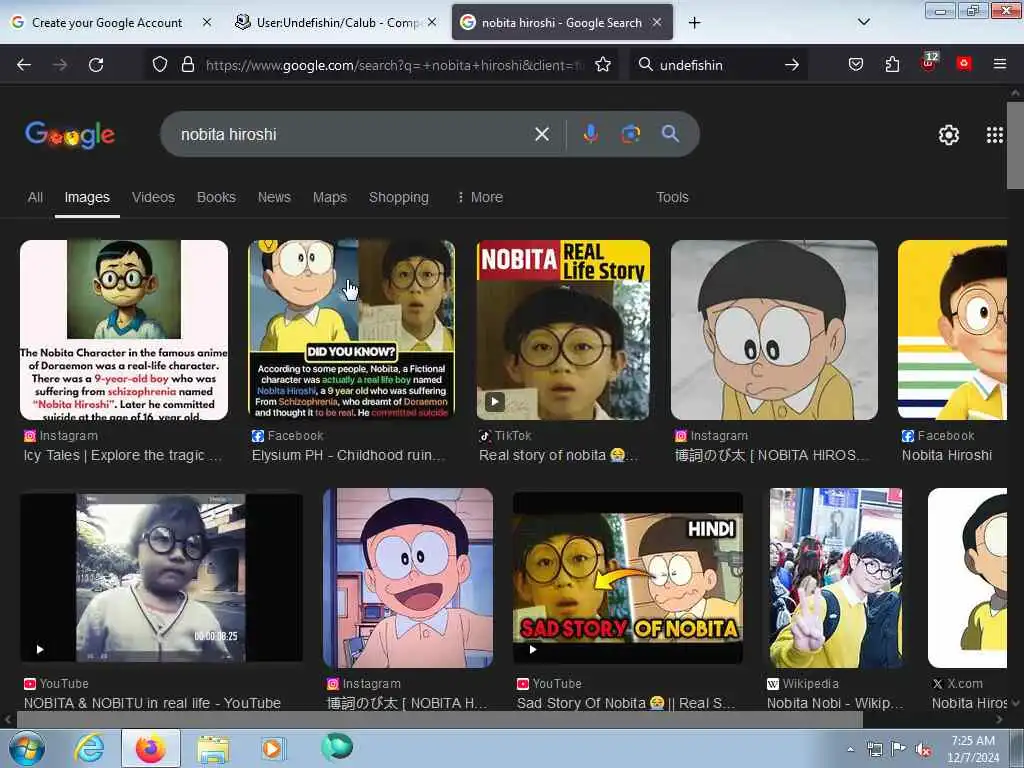Open the Nobita Real Life Story TikTok thumbnail
The height and width of the screenshot is (768, 1024).
pos(563,330)
